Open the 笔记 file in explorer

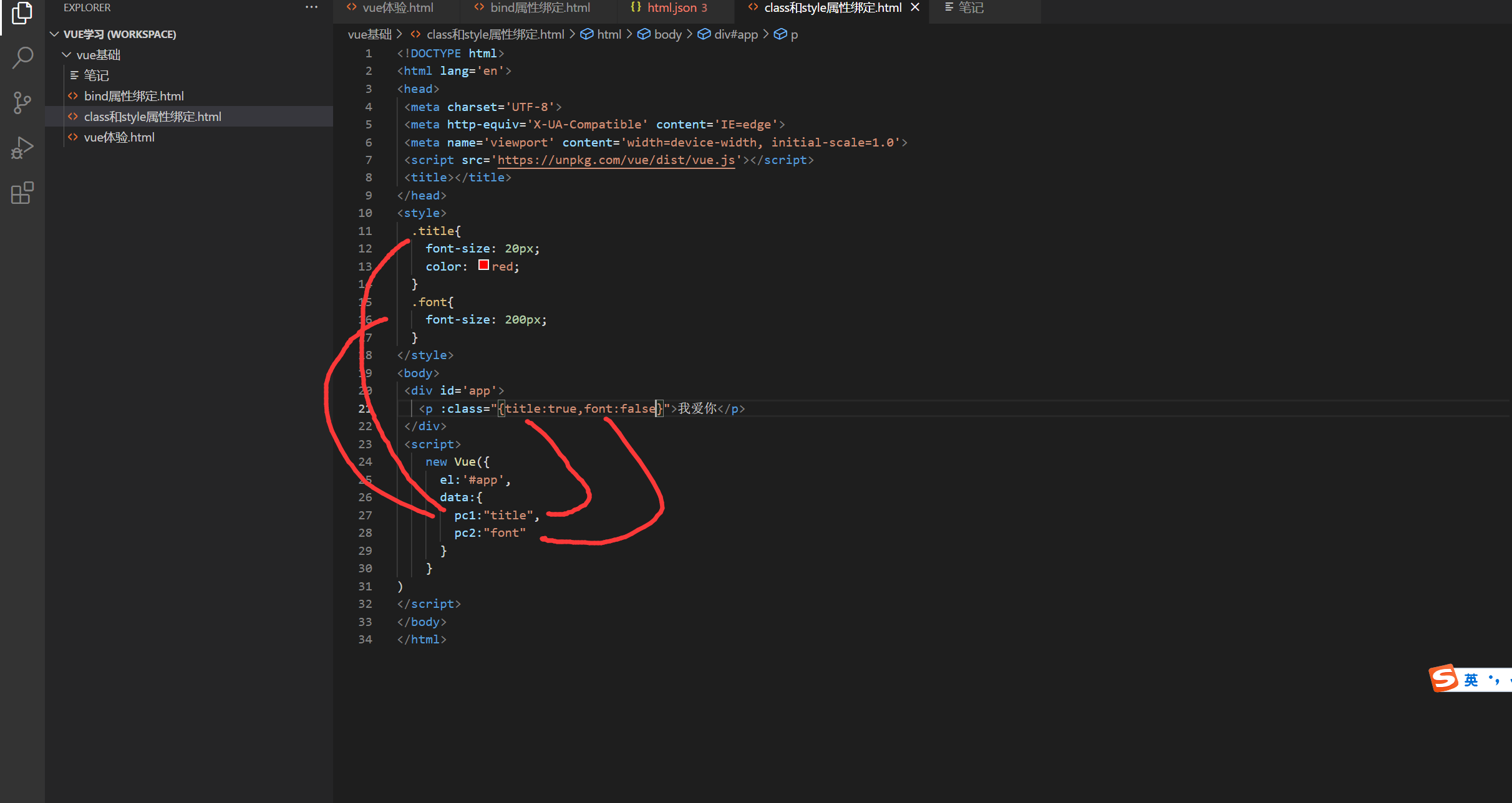96,75
